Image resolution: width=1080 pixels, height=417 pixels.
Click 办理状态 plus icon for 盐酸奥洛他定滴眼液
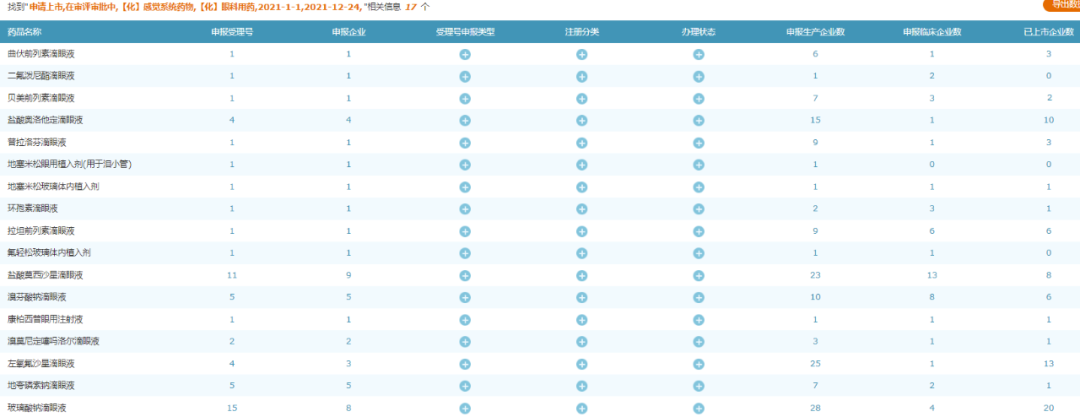click(x=698, y=121)
